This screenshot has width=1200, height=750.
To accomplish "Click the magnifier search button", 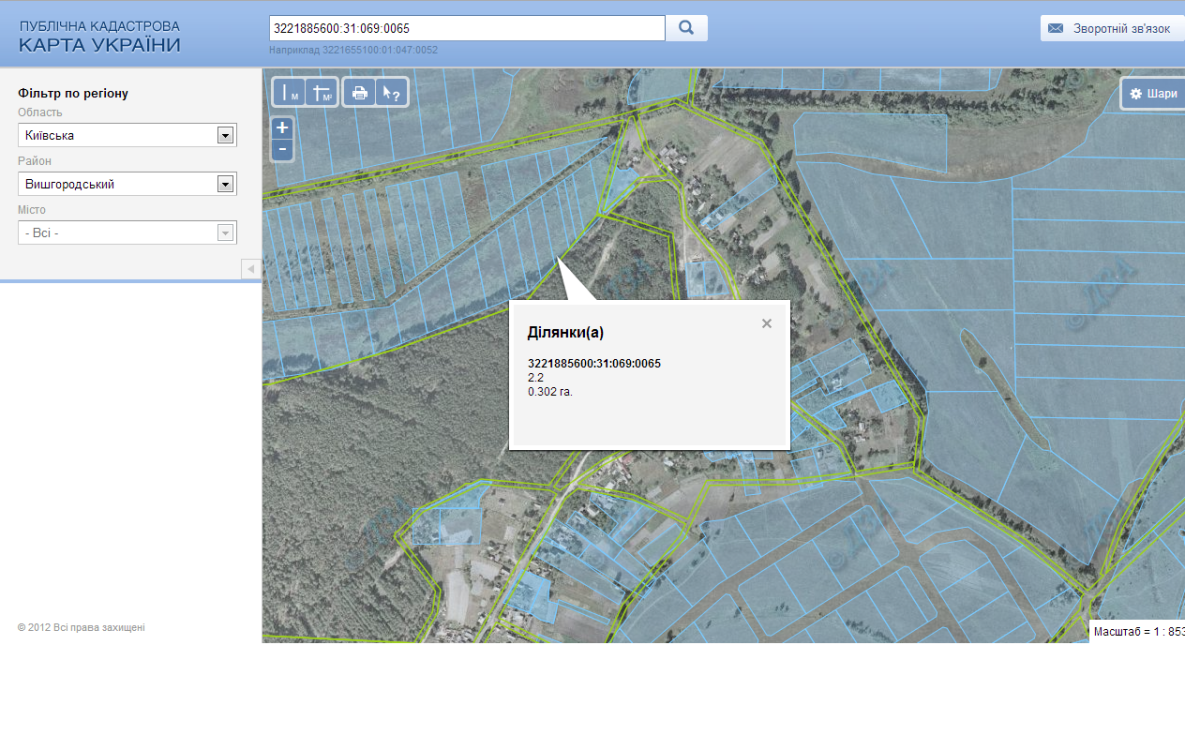I will click(687, 28).
